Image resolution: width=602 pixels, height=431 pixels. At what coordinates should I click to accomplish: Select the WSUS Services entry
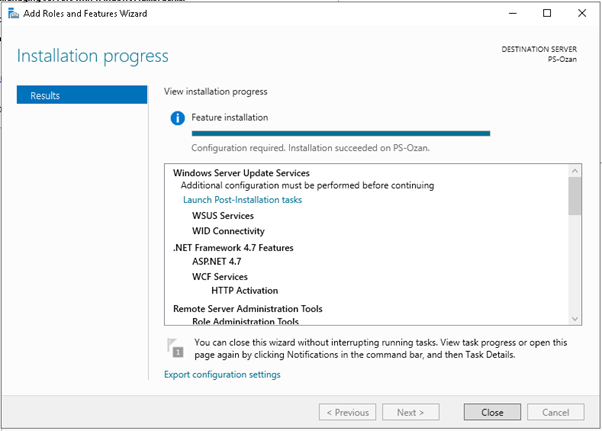point(223,216)
